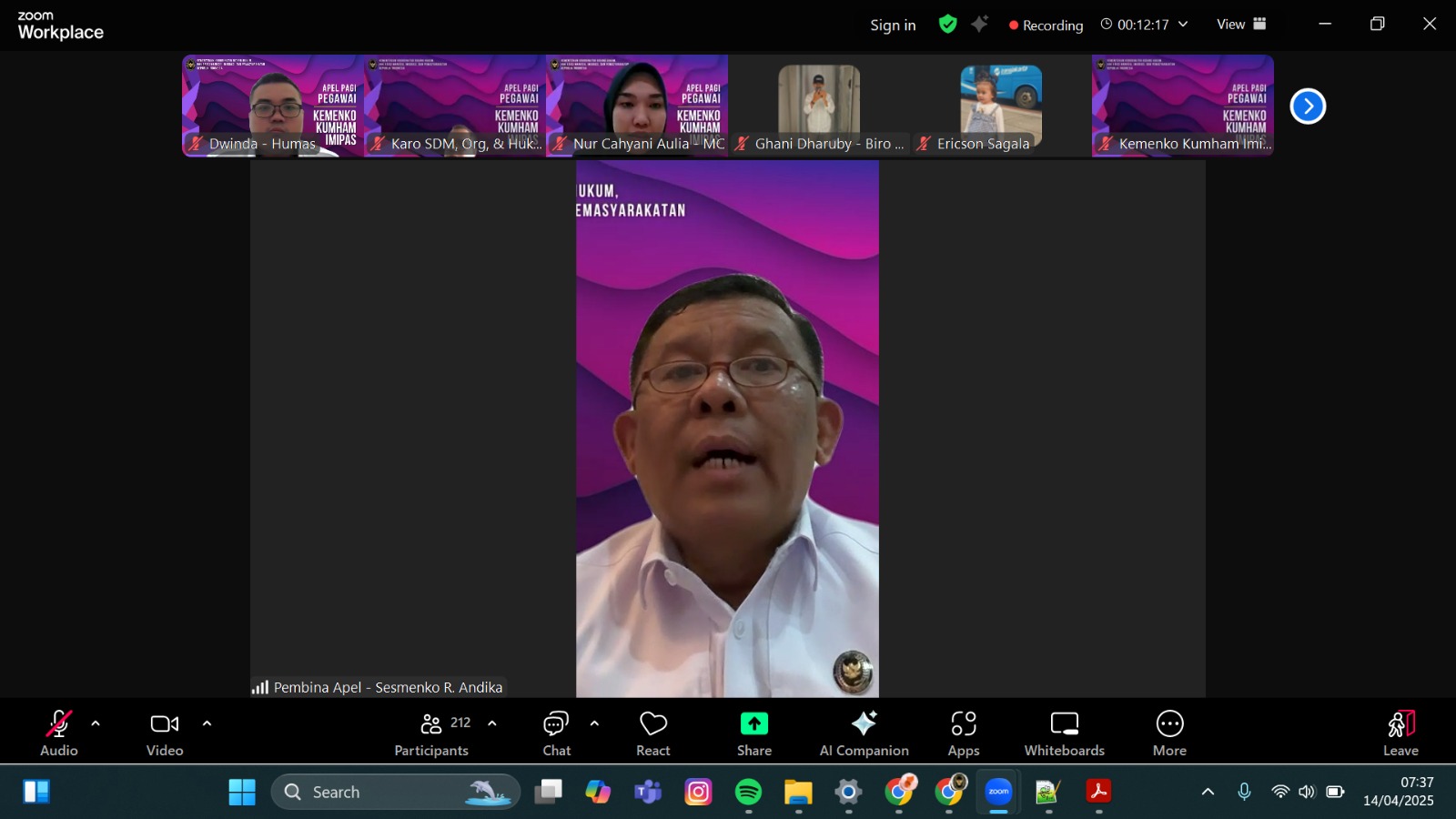Screen dimensions: 1456x819
Task: Open the View layout menu
Action: click(1241, 25)
